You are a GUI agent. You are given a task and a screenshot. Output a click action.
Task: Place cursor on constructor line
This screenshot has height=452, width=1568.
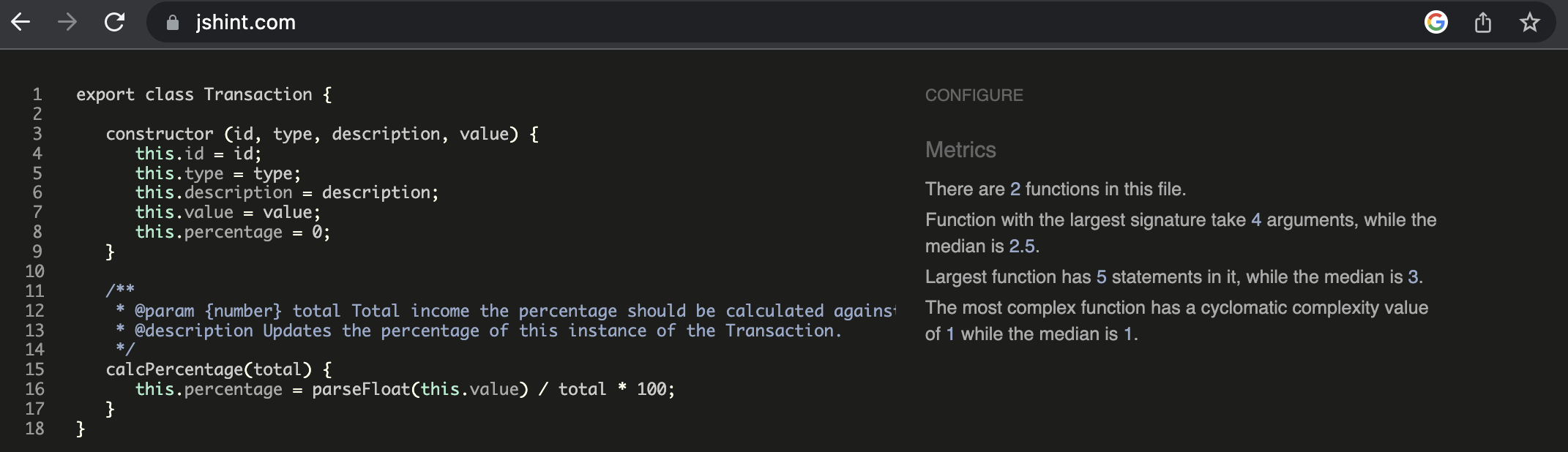(x=322, y=134)
